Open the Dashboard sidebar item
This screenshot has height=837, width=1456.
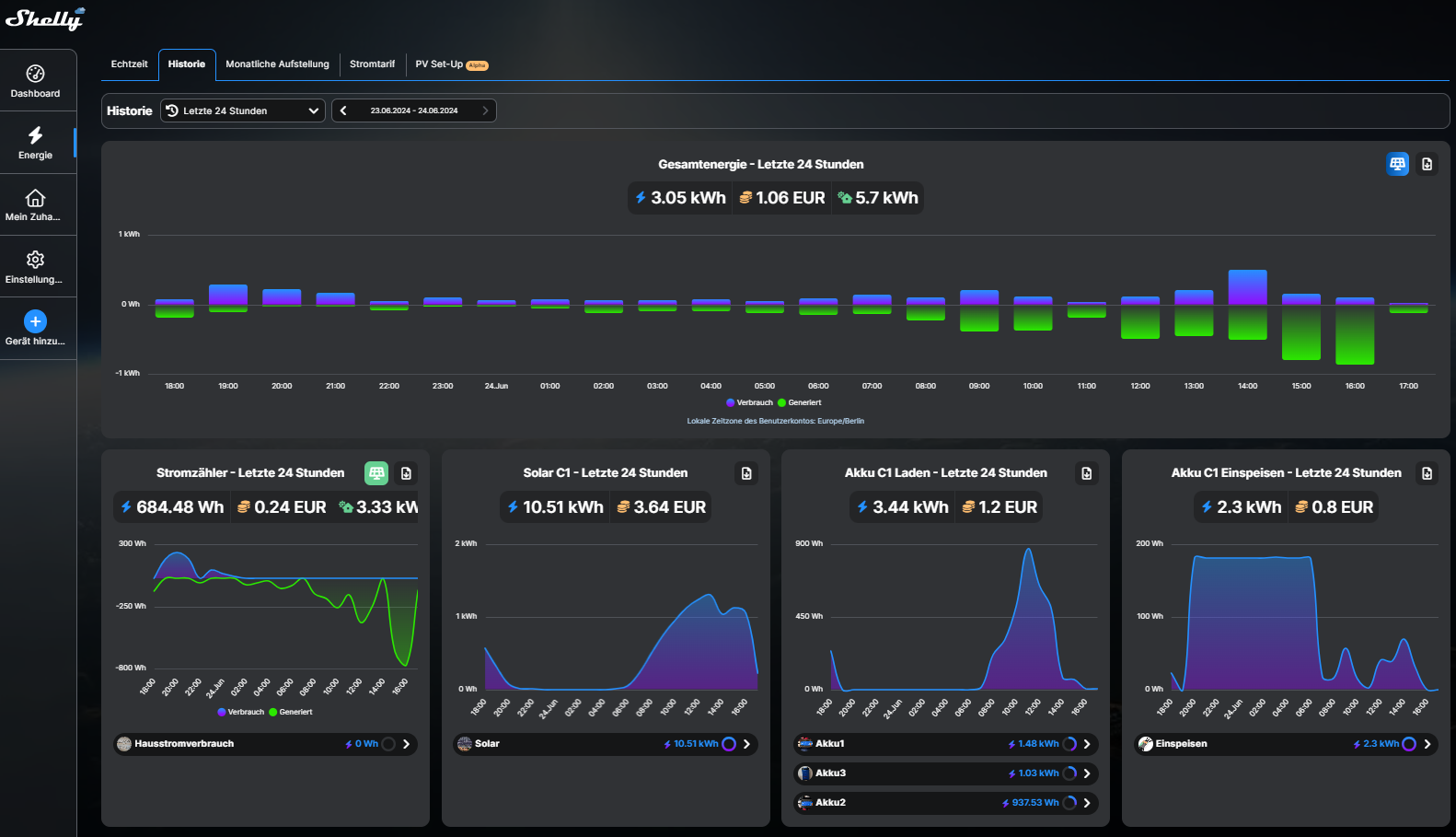pos(35,81)
